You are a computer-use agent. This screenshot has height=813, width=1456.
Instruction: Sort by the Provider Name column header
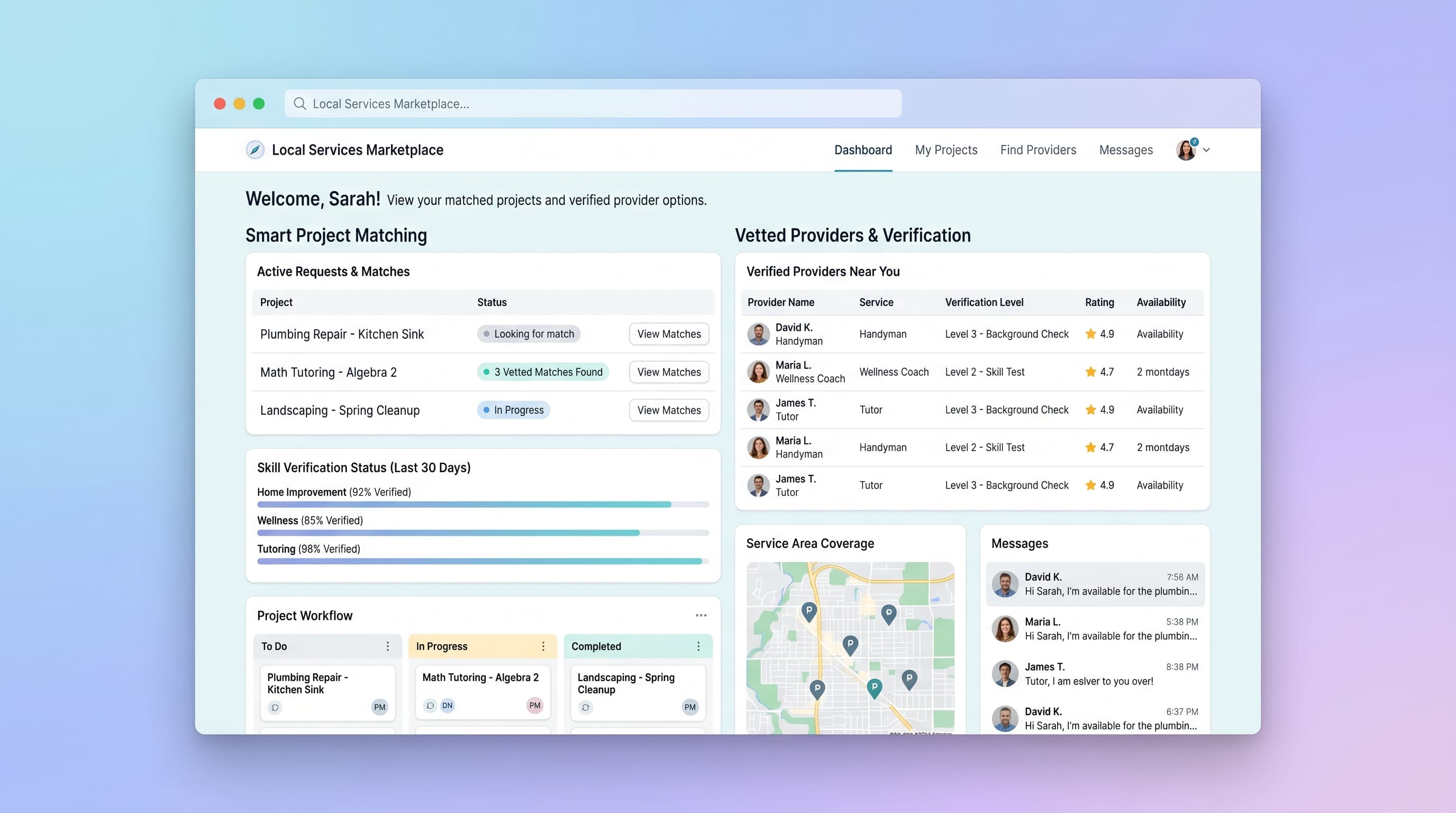click(x=780, y=302)
